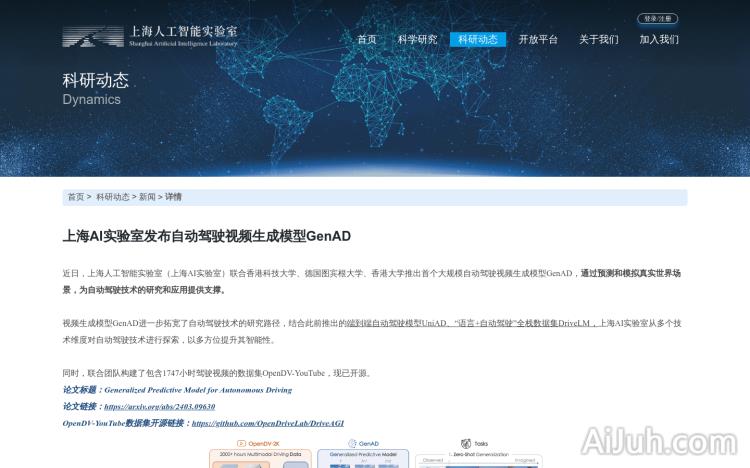Open the arxiv.org paper link

(159, 407)
